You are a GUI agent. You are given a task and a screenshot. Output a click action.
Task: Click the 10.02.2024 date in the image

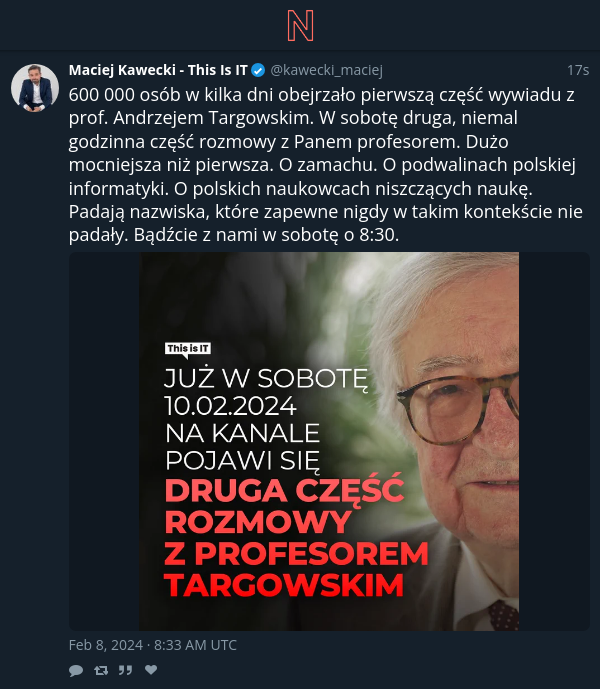(x=230, y=406)
